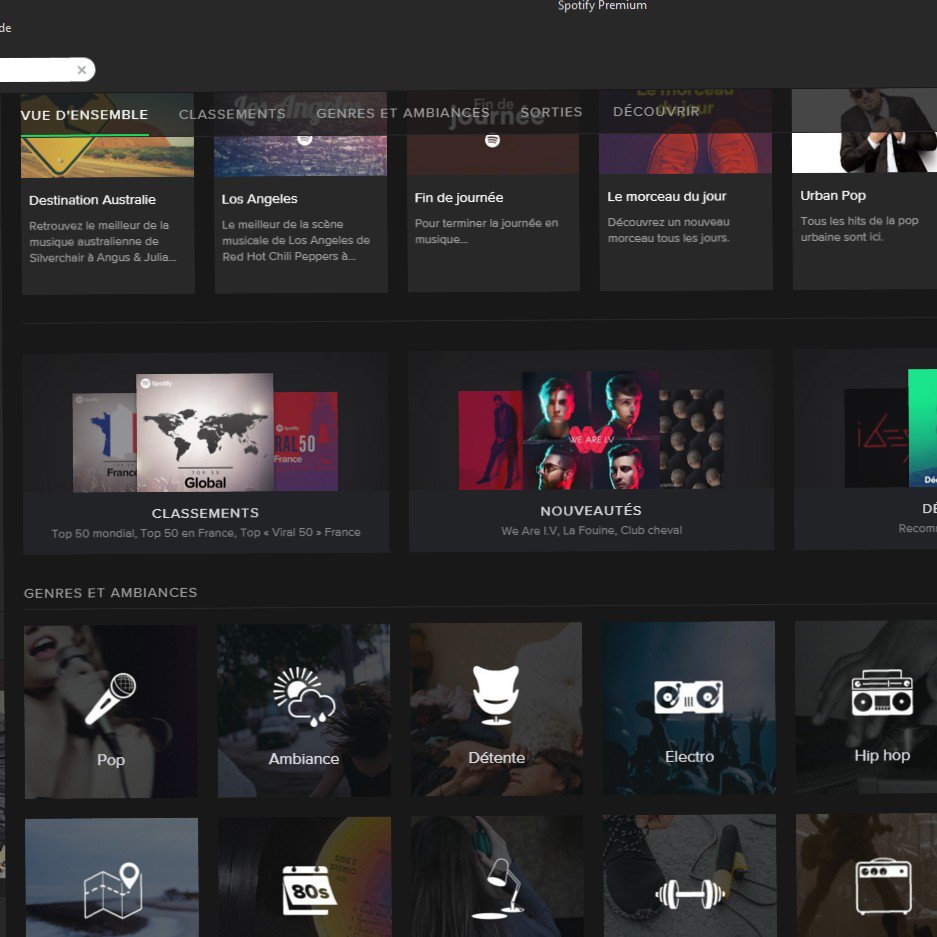
Task: Clear the search field with the X icon
Action: click(x=82, y=70)
